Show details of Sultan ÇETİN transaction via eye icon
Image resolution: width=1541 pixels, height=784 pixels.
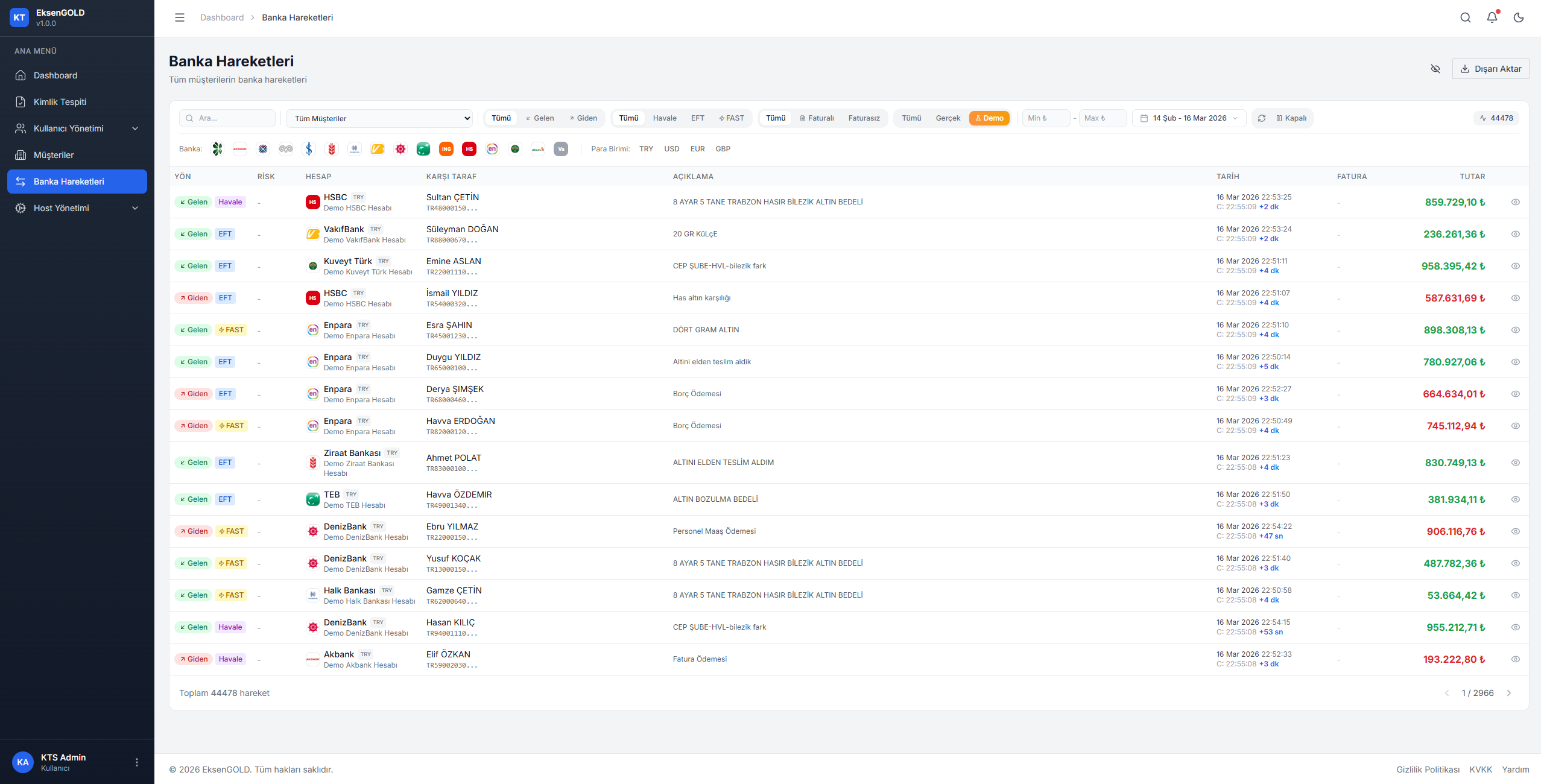(x=1516, y=202)
